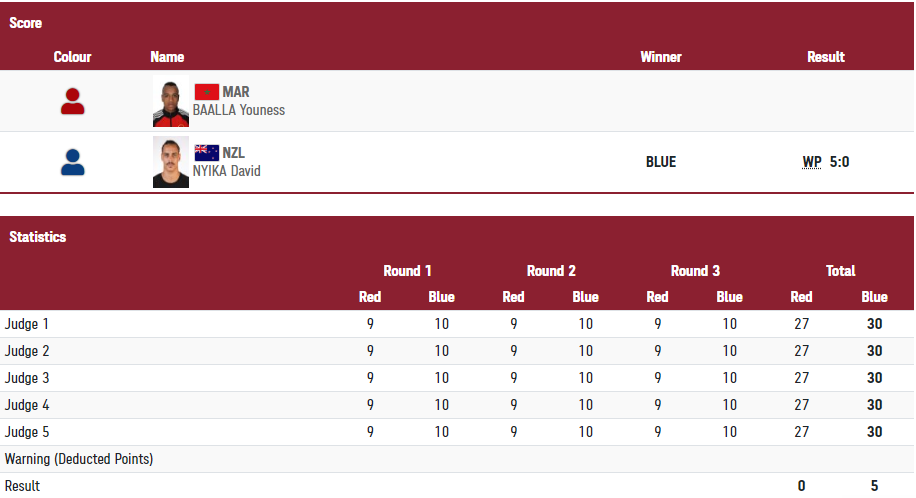
Task: Select the Round 3 column header
Action: point(695,271)
